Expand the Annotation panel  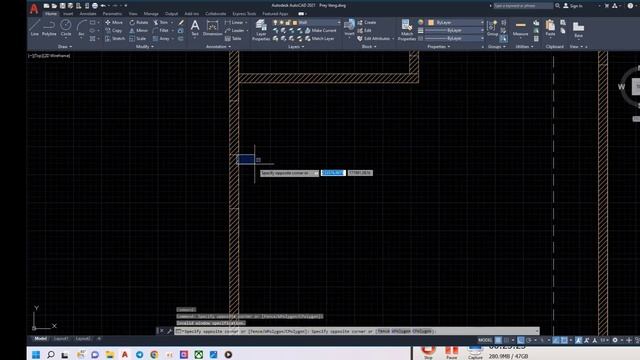[x=218, y=47]
